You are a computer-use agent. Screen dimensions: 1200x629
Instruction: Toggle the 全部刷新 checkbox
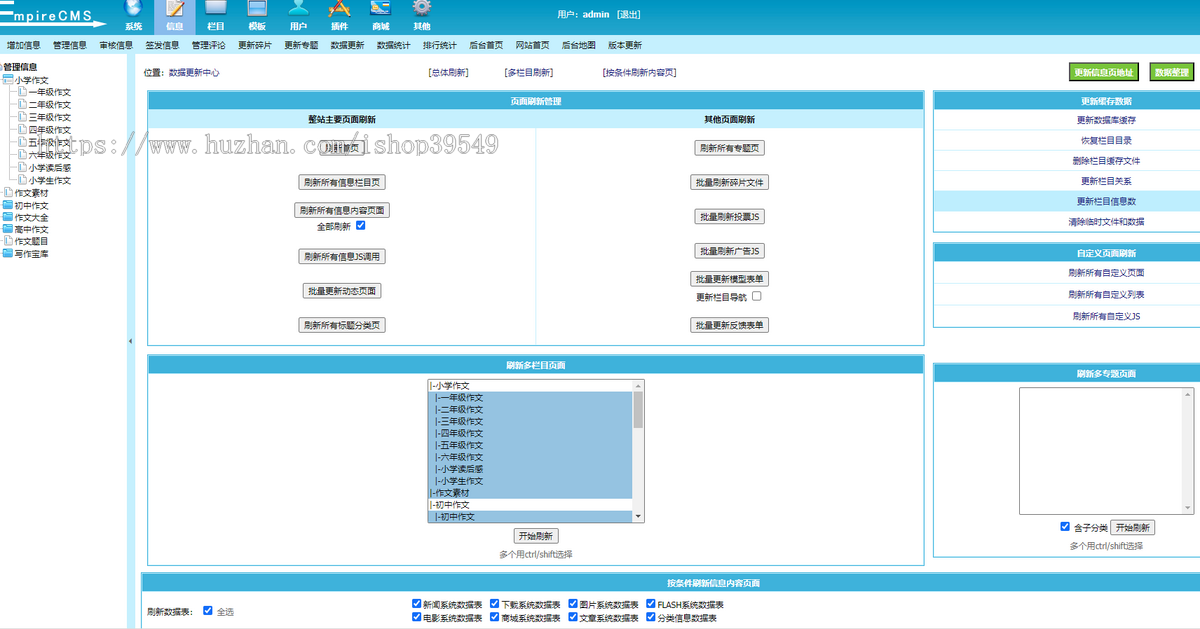pyautogui.click(x=361, y=226)
